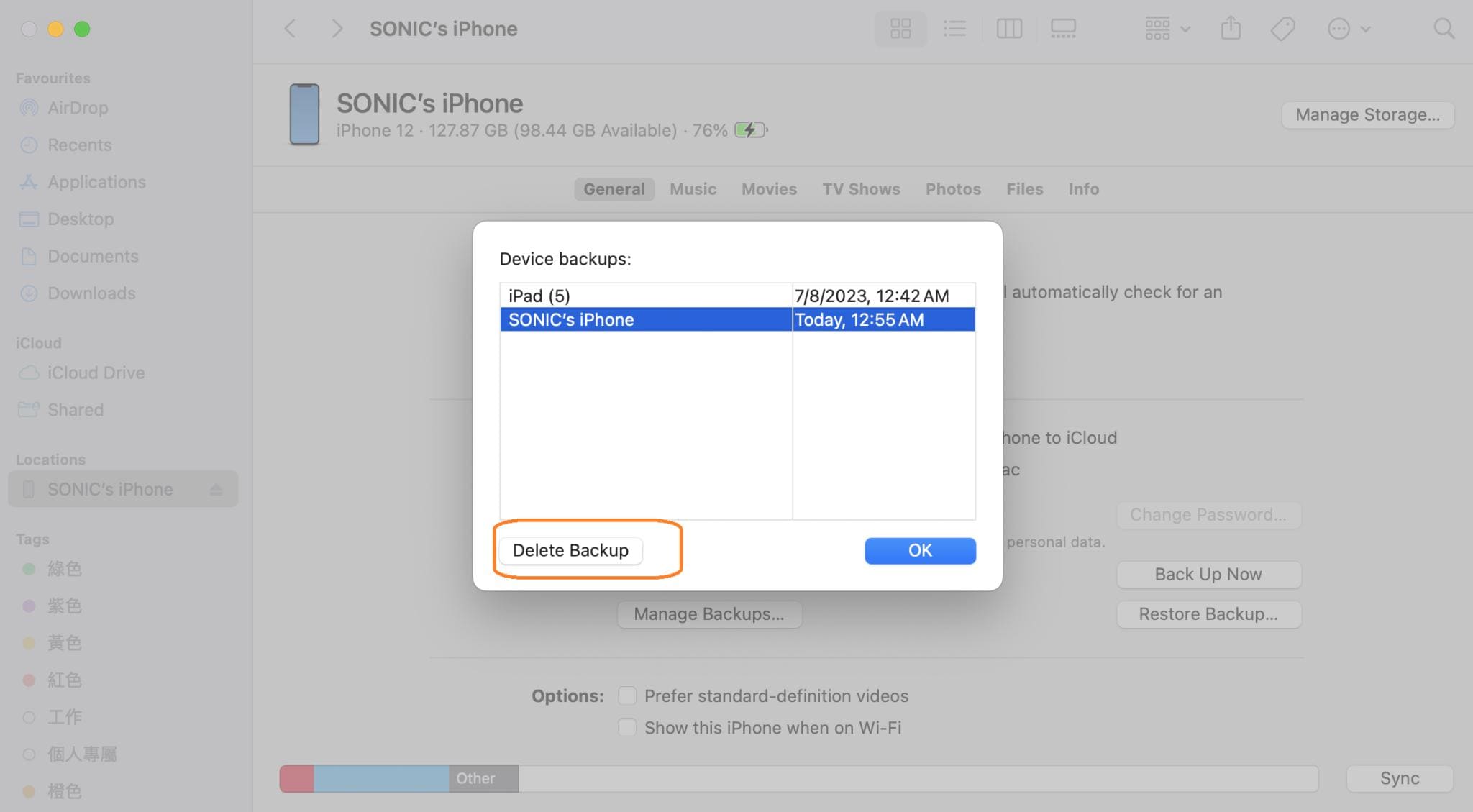The width and height of the screenshot is (1473, 812).
Task: Click the iPhone device icon
Action: pyautogui.click(x=304, y=114)
